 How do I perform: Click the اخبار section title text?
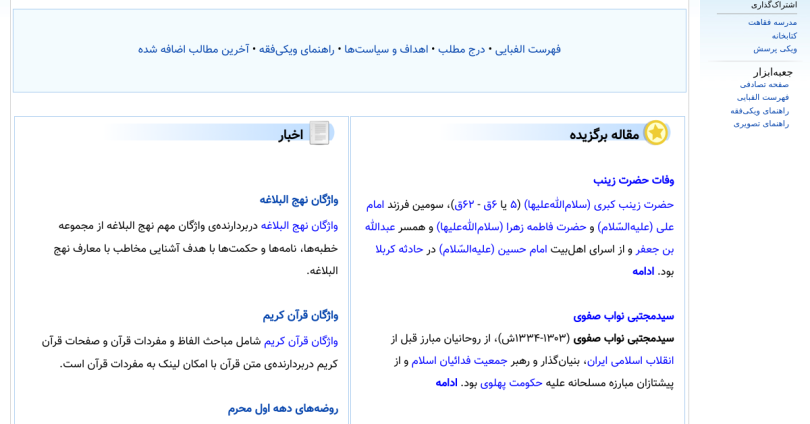click(291, 135)
